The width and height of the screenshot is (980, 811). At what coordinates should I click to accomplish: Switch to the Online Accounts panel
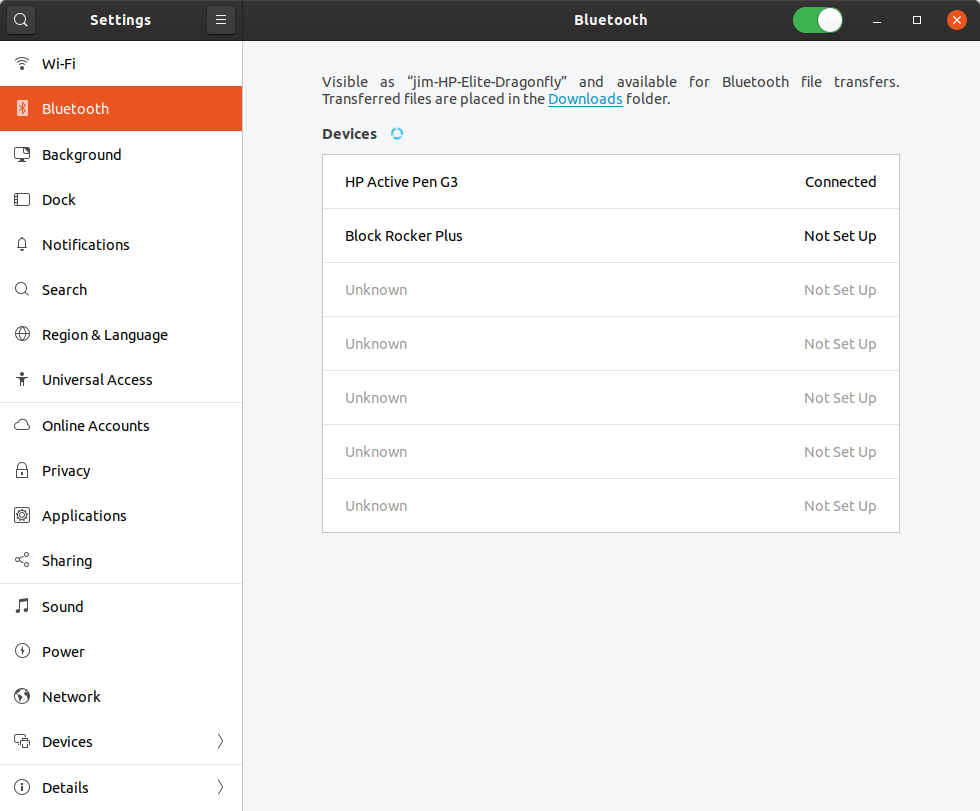pyautogui.click(x=95, y=426)
